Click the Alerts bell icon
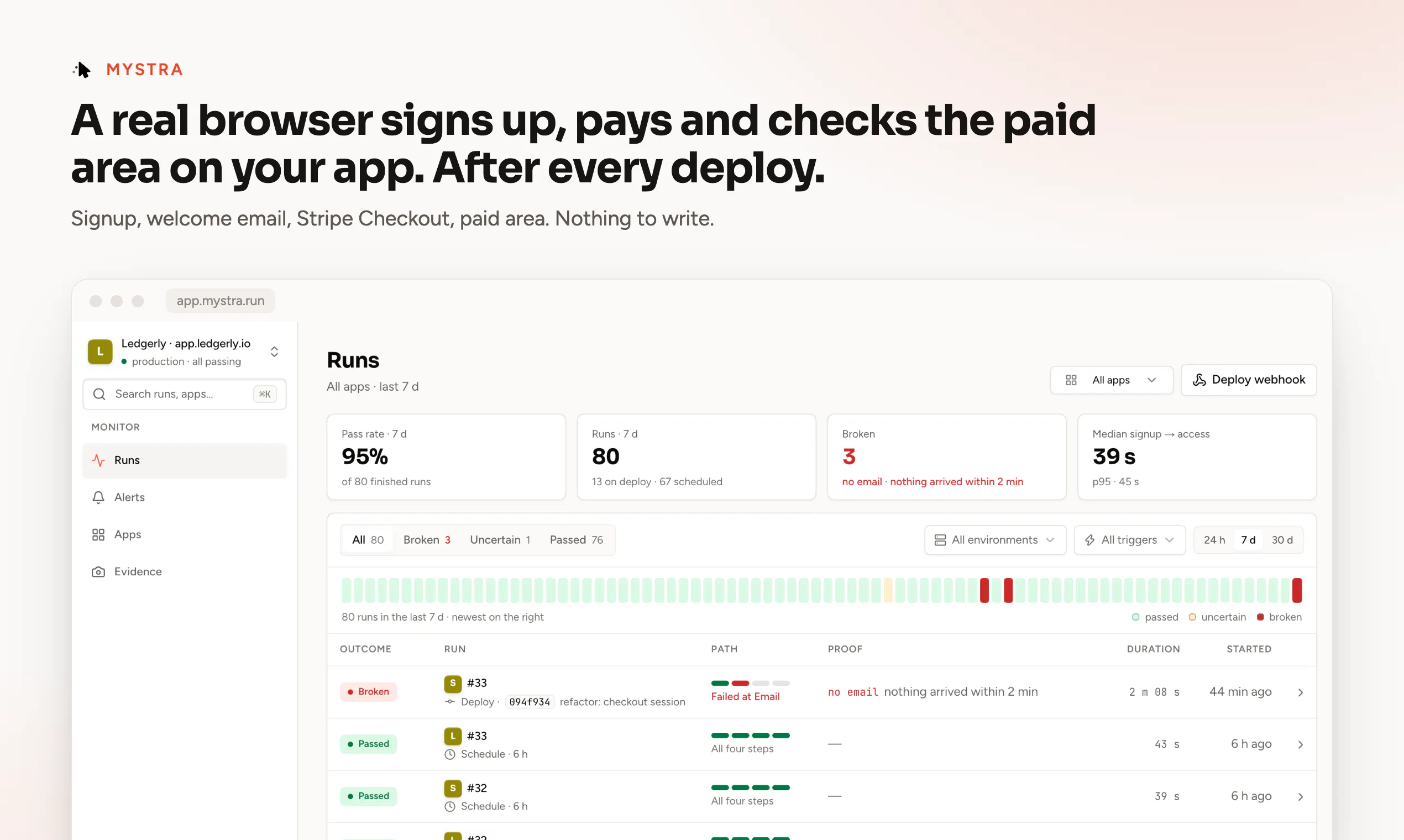 (98, 497)
